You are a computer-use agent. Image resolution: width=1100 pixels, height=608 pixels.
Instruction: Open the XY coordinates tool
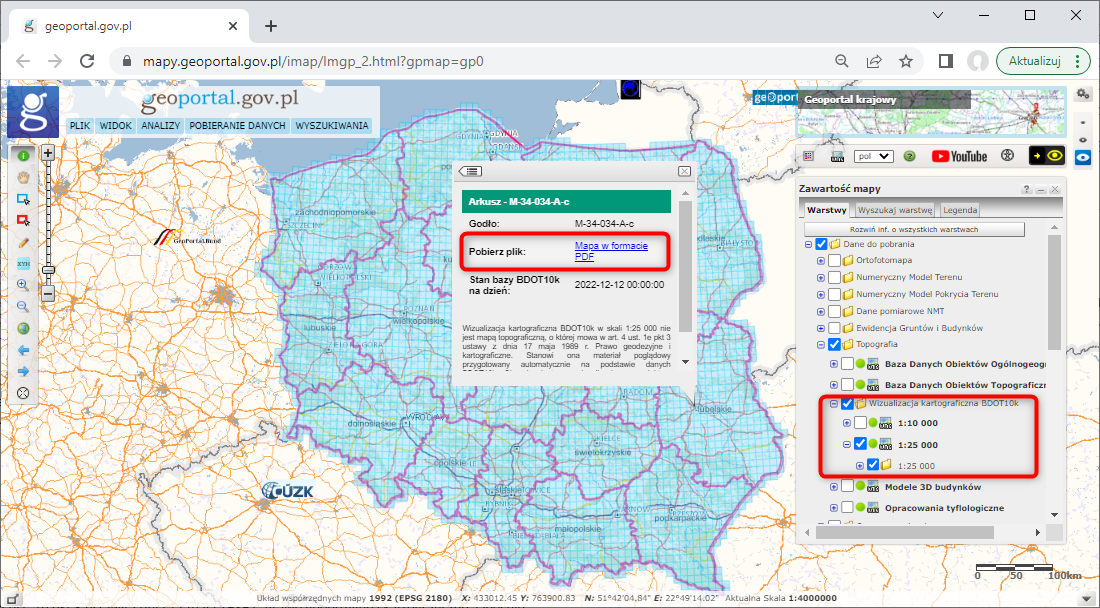pos(23,264)
